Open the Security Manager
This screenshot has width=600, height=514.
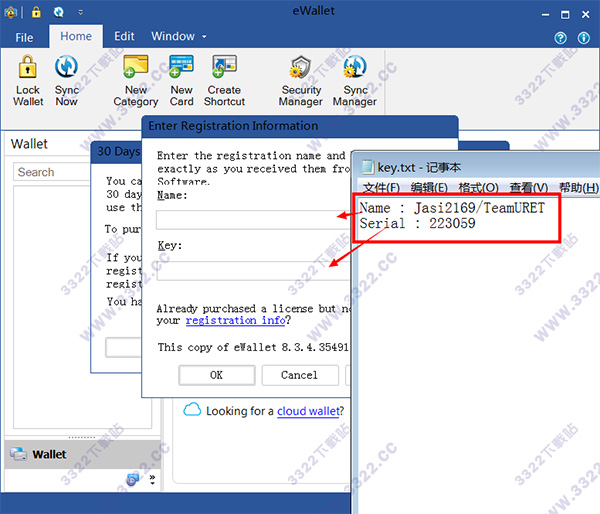[x=301, y=81]
